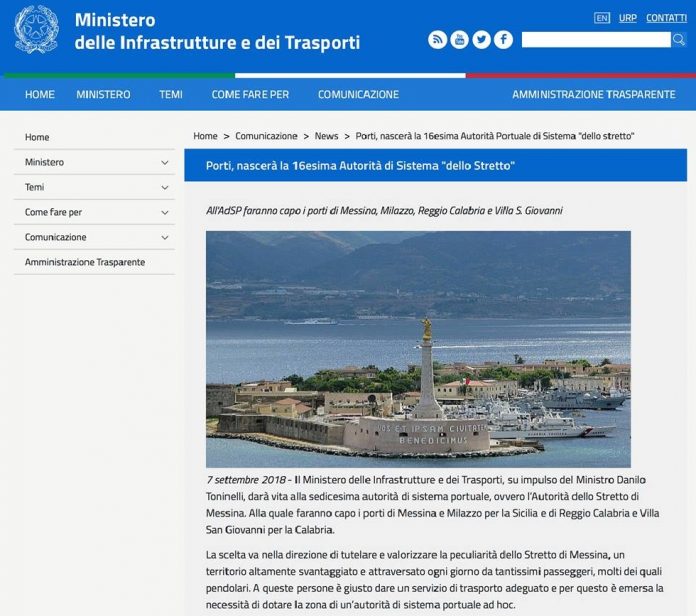Open the MINISTERO top menu
This screenshot has height=616, width=696.
pos(103,95)
